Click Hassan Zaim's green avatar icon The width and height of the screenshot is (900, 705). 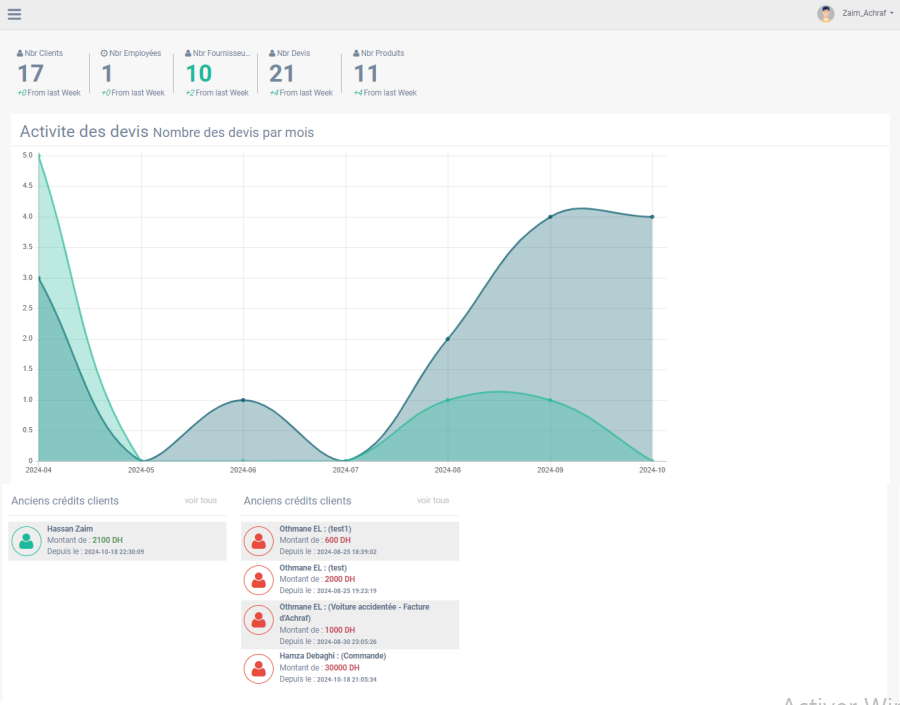pos(26,541)
